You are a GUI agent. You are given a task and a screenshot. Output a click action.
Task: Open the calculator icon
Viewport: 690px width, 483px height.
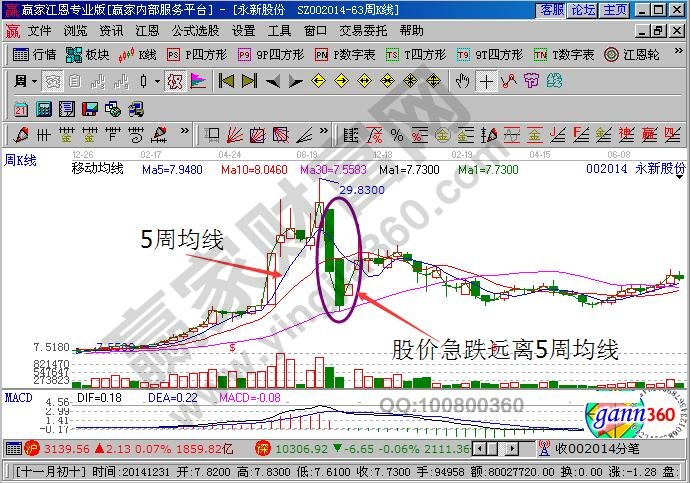coord(44,109)
